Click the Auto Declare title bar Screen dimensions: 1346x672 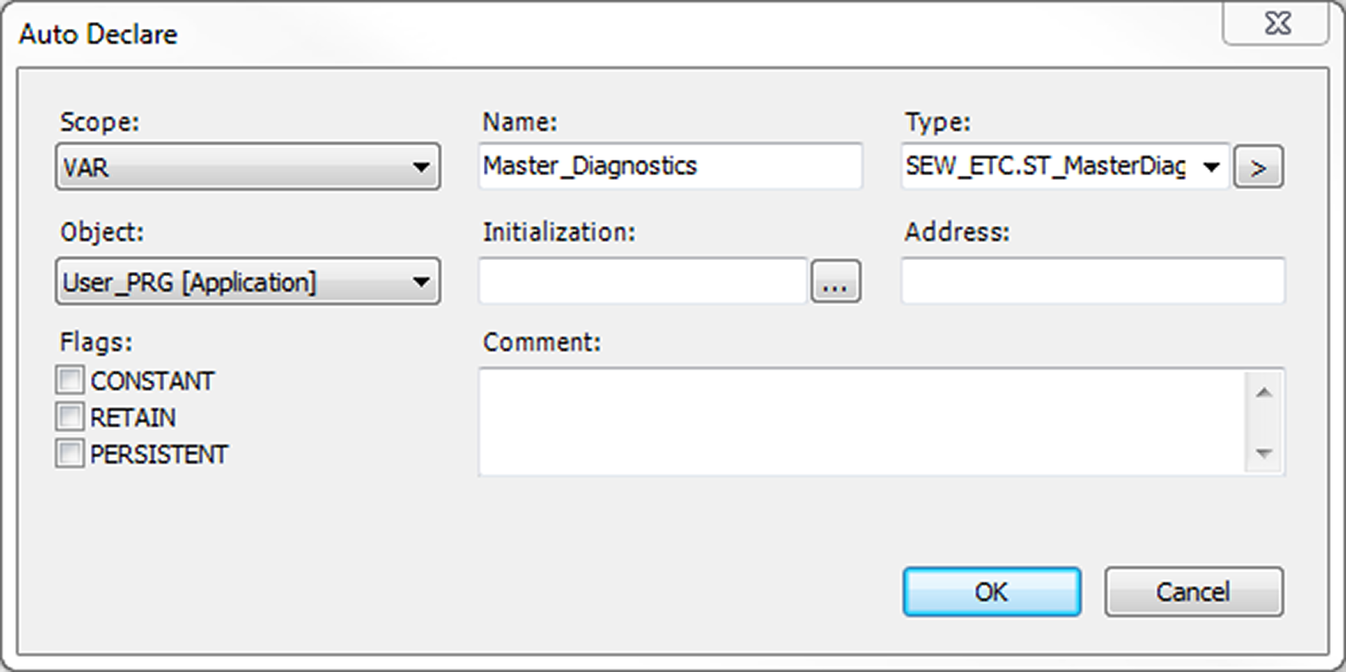pos(600,33)
